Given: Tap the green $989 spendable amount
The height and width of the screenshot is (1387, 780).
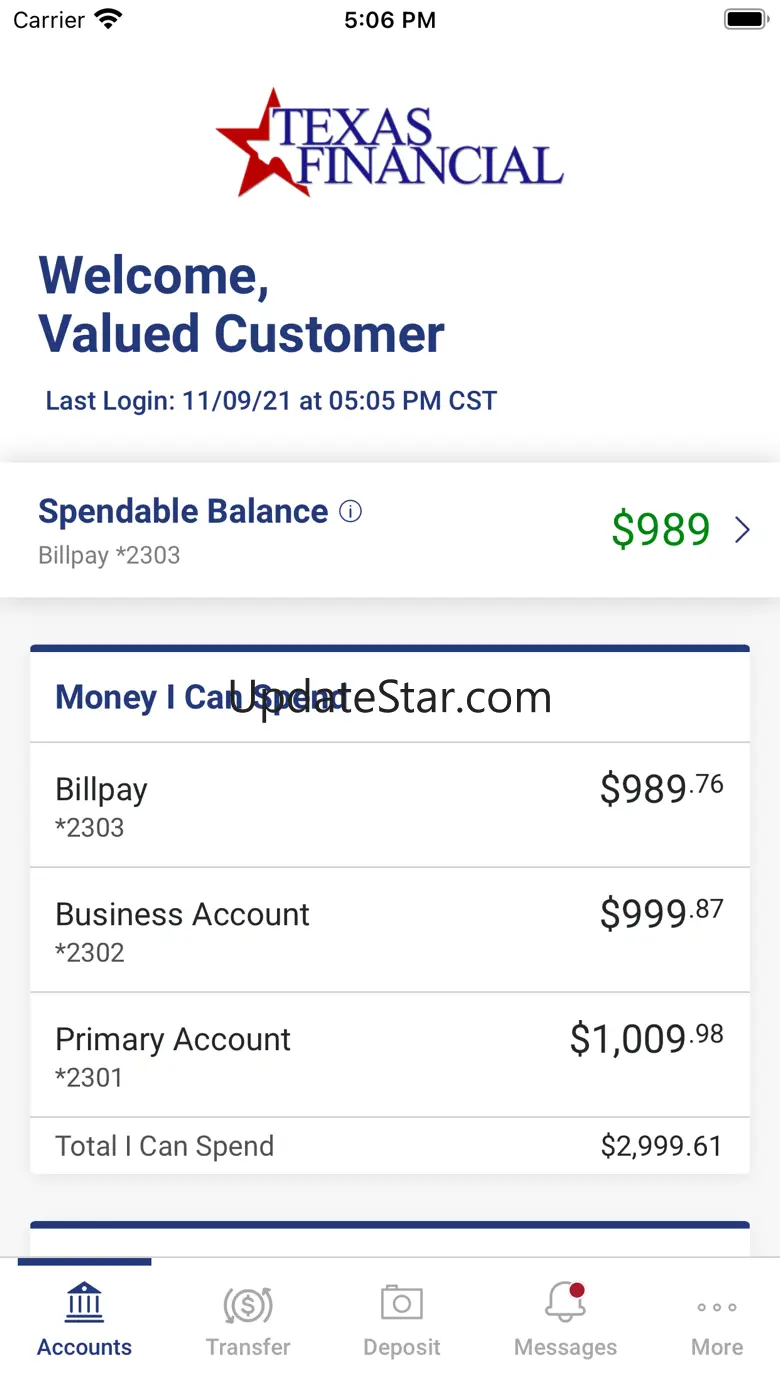Looking at the screenshot, I should coord(660,530).
